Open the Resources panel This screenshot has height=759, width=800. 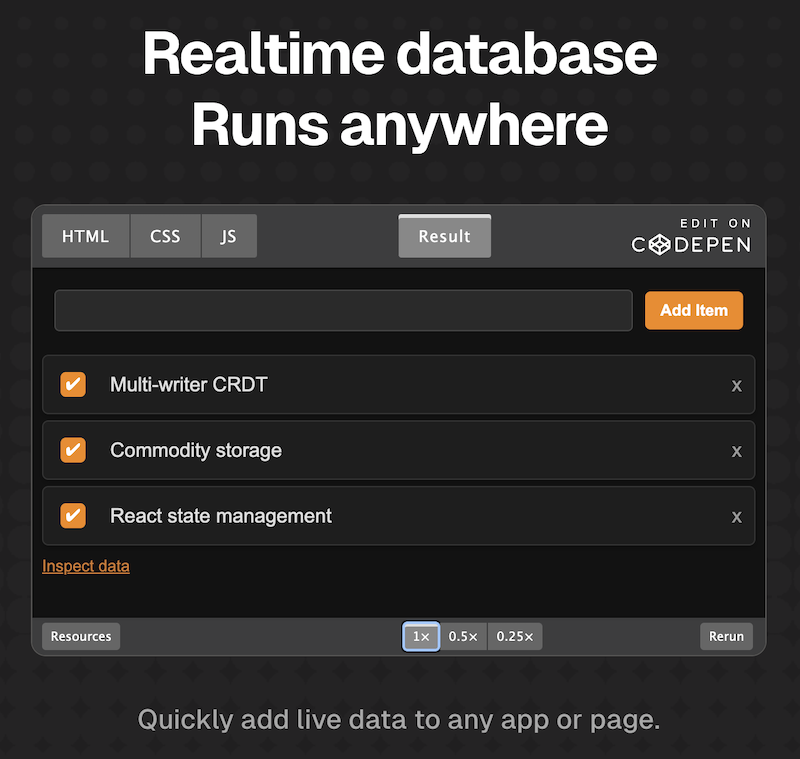point(80,636)
